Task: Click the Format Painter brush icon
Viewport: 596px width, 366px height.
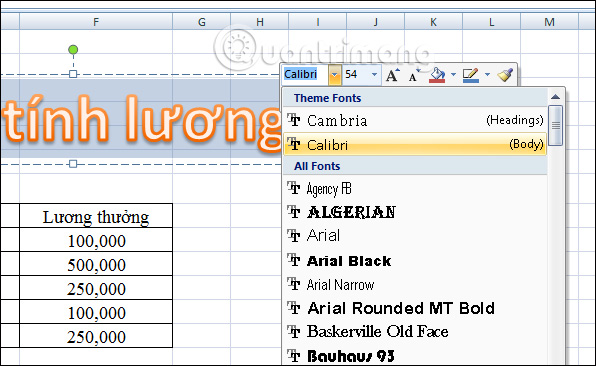Action: click(x=505, y=75)
